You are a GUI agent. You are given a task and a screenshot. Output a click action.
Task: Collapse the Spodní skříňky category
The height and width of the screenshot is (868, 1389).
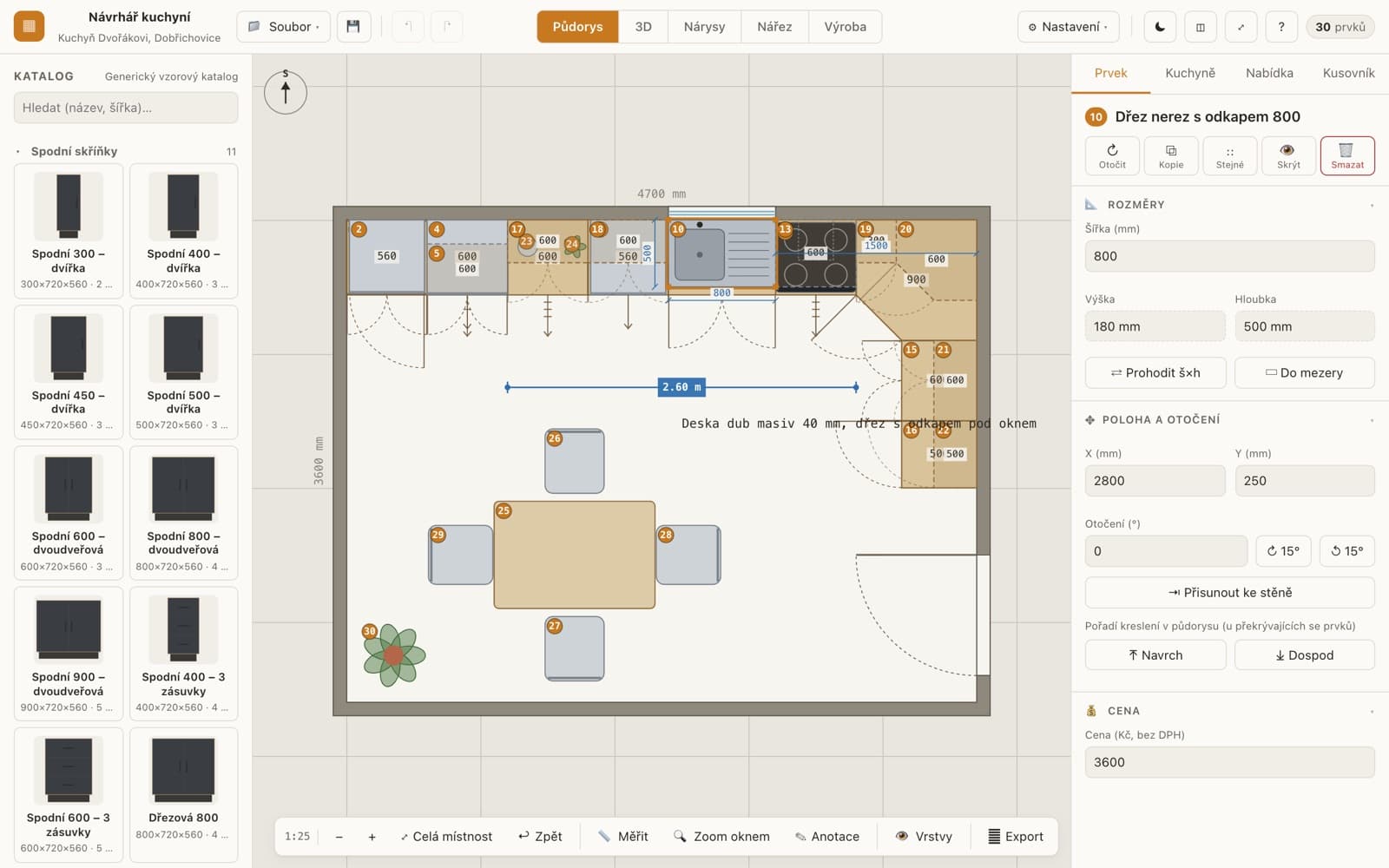(x=125, y=151)
